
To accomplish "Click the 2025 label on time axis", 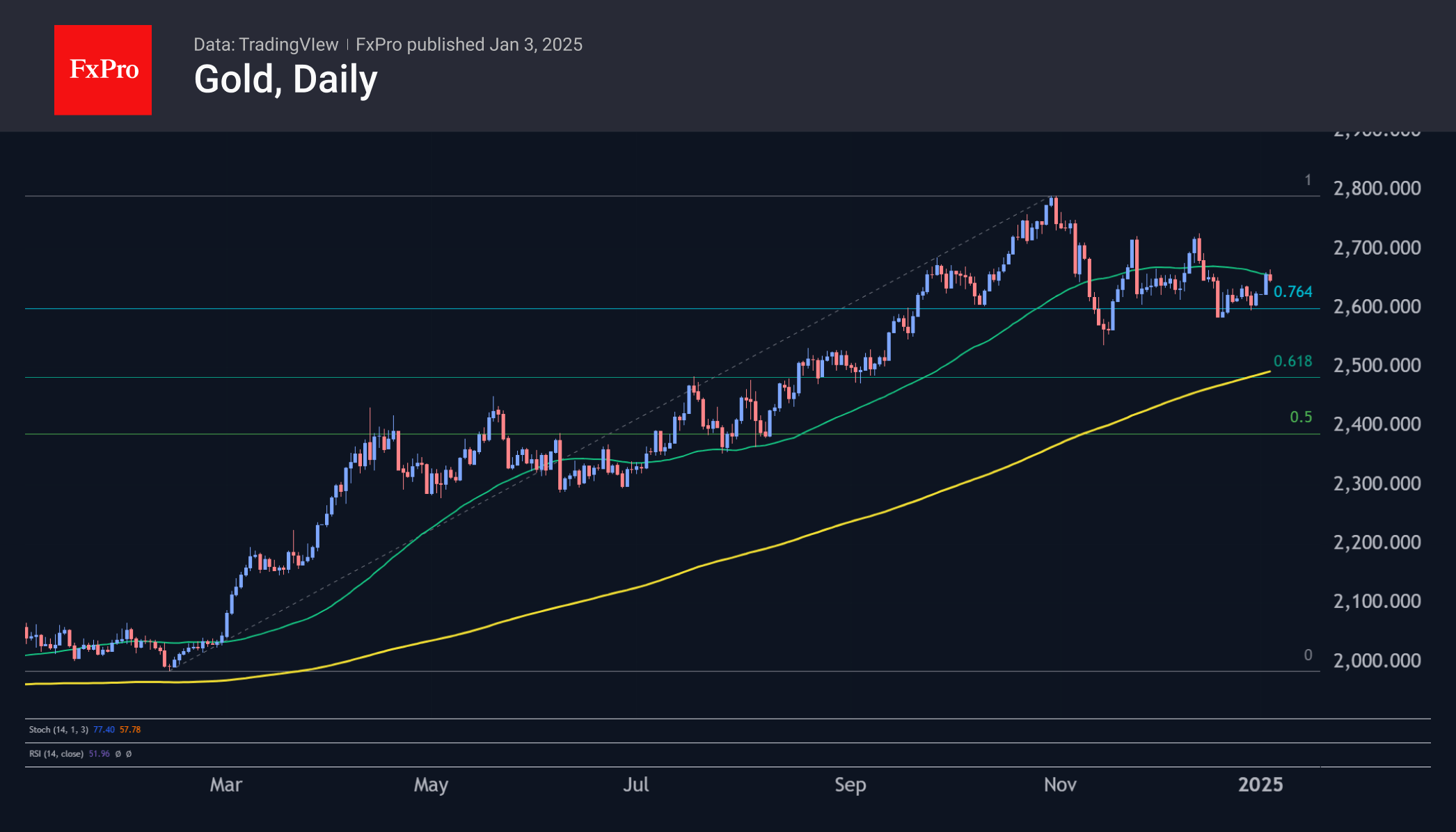I will pos(1260,785).
